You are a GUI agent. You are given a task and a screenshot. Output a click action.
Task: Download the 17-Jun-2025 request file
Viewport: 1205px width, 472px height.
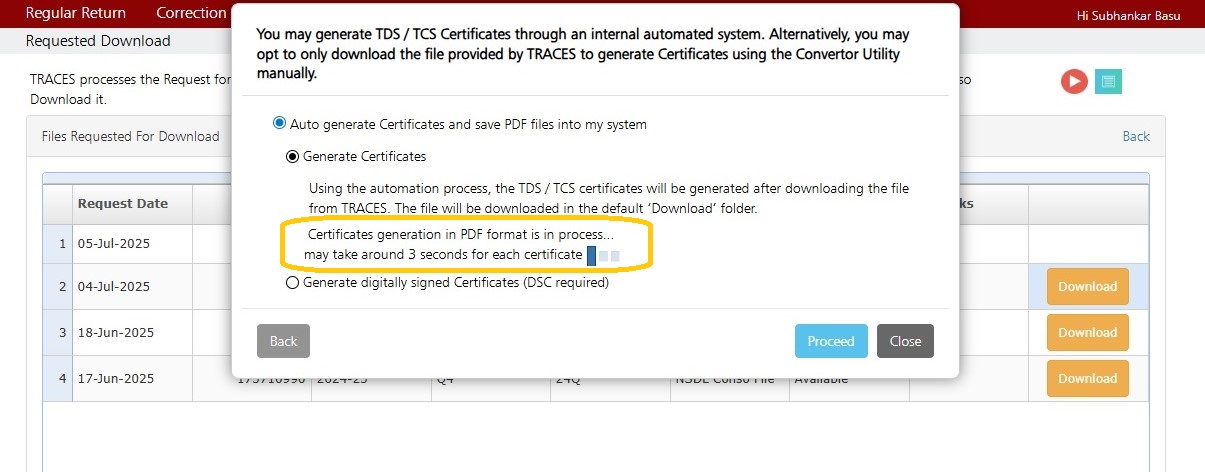(1087, 378)
